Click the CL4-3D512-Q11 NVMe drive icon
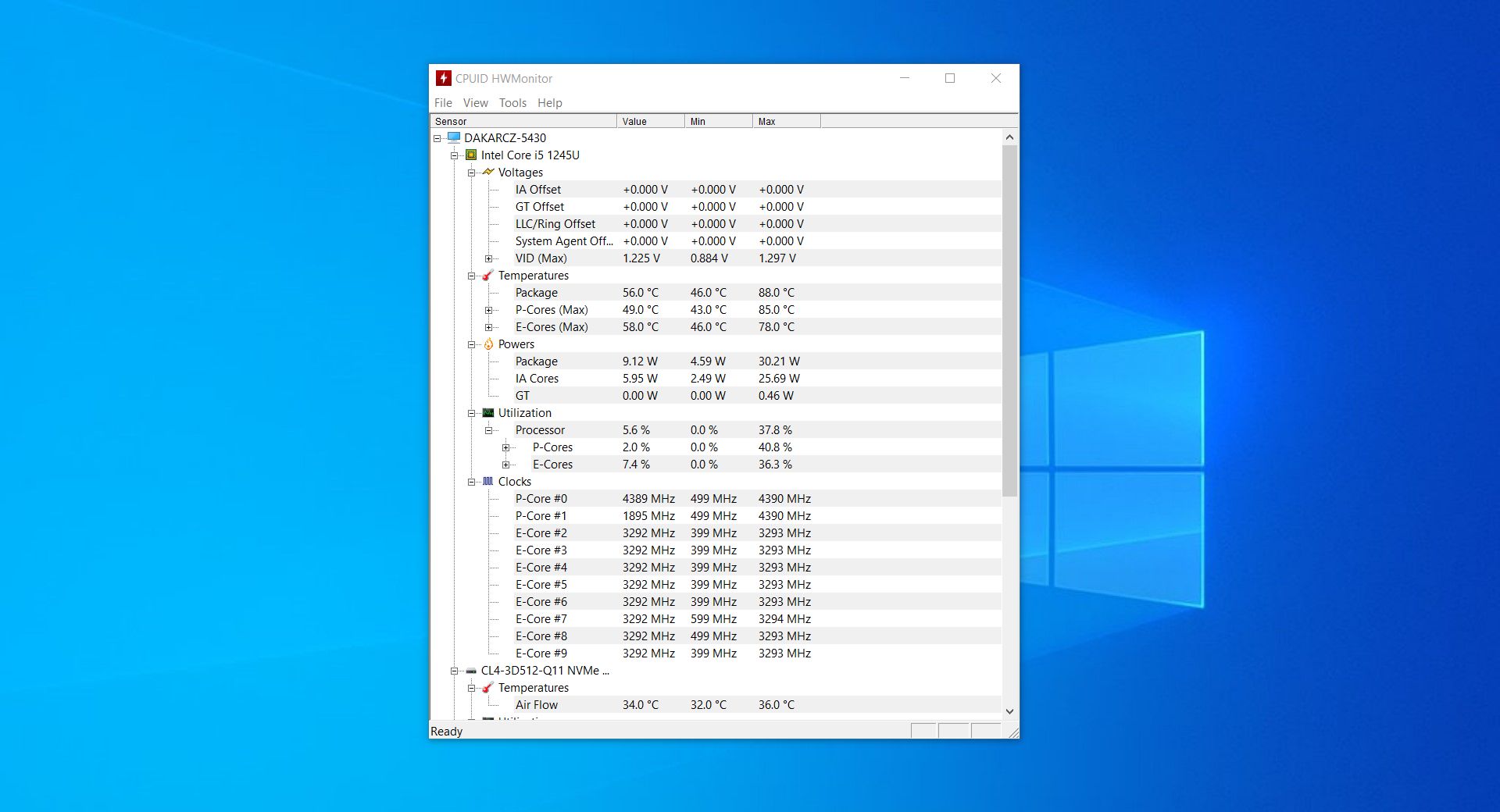Viewport: 1500px width, 812px height. pos(471,671)
